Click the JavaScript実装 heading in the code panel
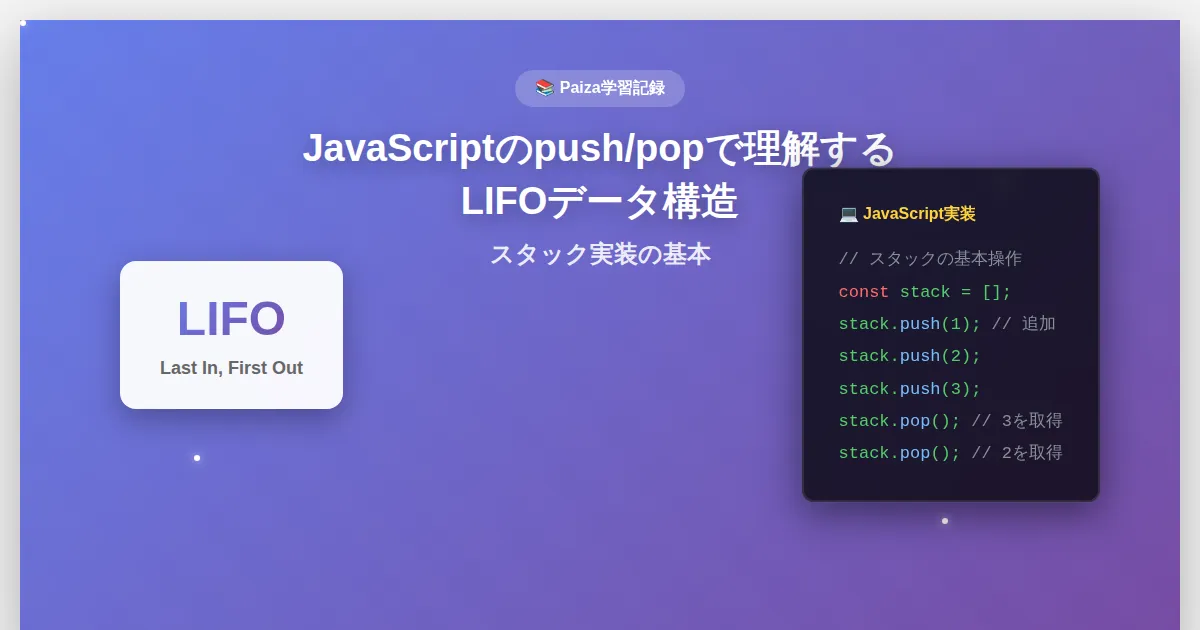 point(918,214)
